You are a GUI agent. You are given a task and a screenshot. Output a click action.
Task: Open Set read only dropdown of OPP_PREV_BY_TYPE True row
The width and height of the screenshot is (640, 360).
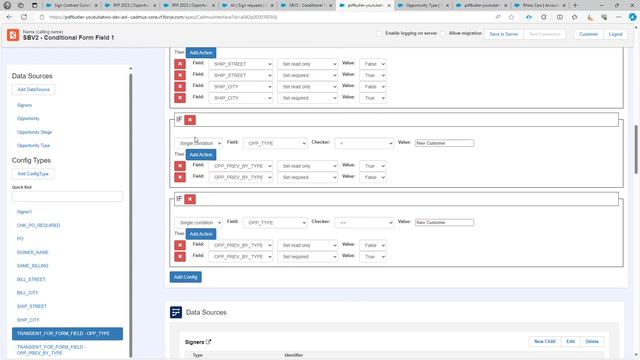[308, 166]
